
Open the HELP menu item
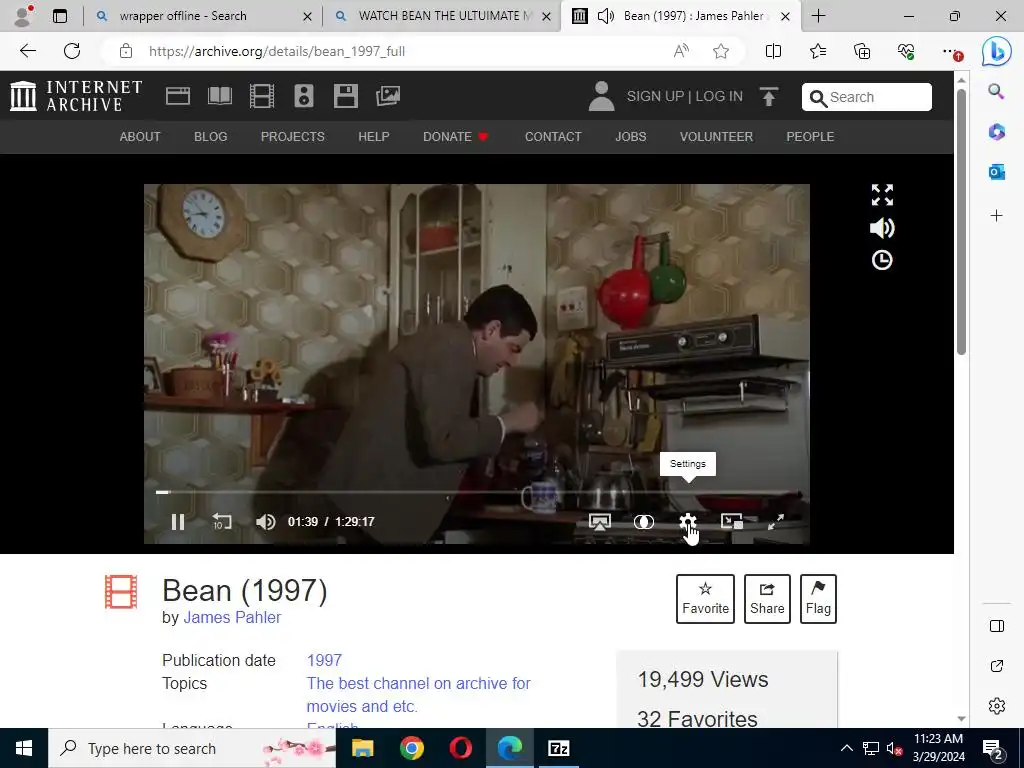(374, 136)
